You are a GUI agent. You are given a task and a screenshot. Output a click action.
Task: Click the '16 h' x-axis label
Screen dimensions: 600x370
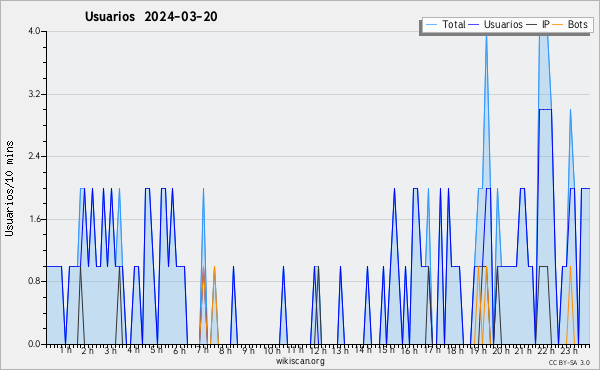(x=409, y=350)
